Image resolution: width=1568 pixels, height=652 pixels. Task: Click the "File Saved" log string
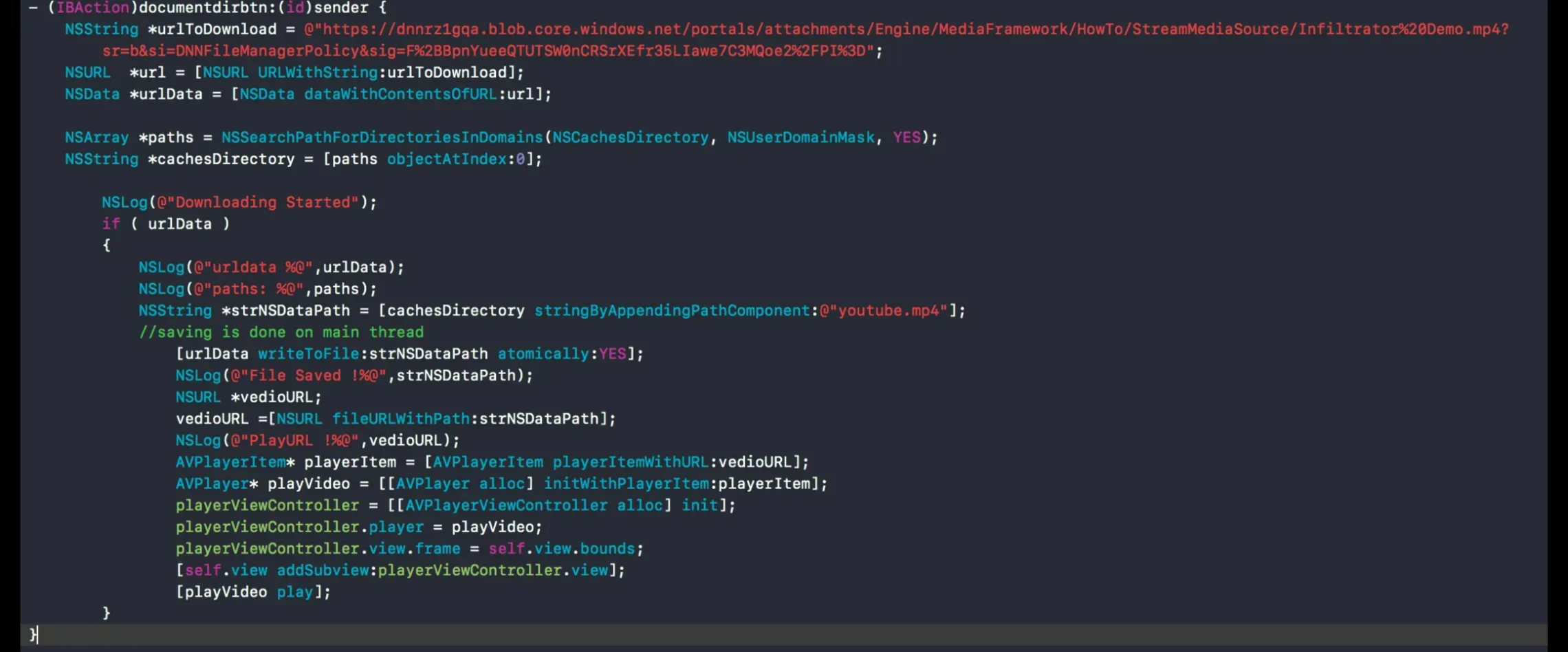309,376
